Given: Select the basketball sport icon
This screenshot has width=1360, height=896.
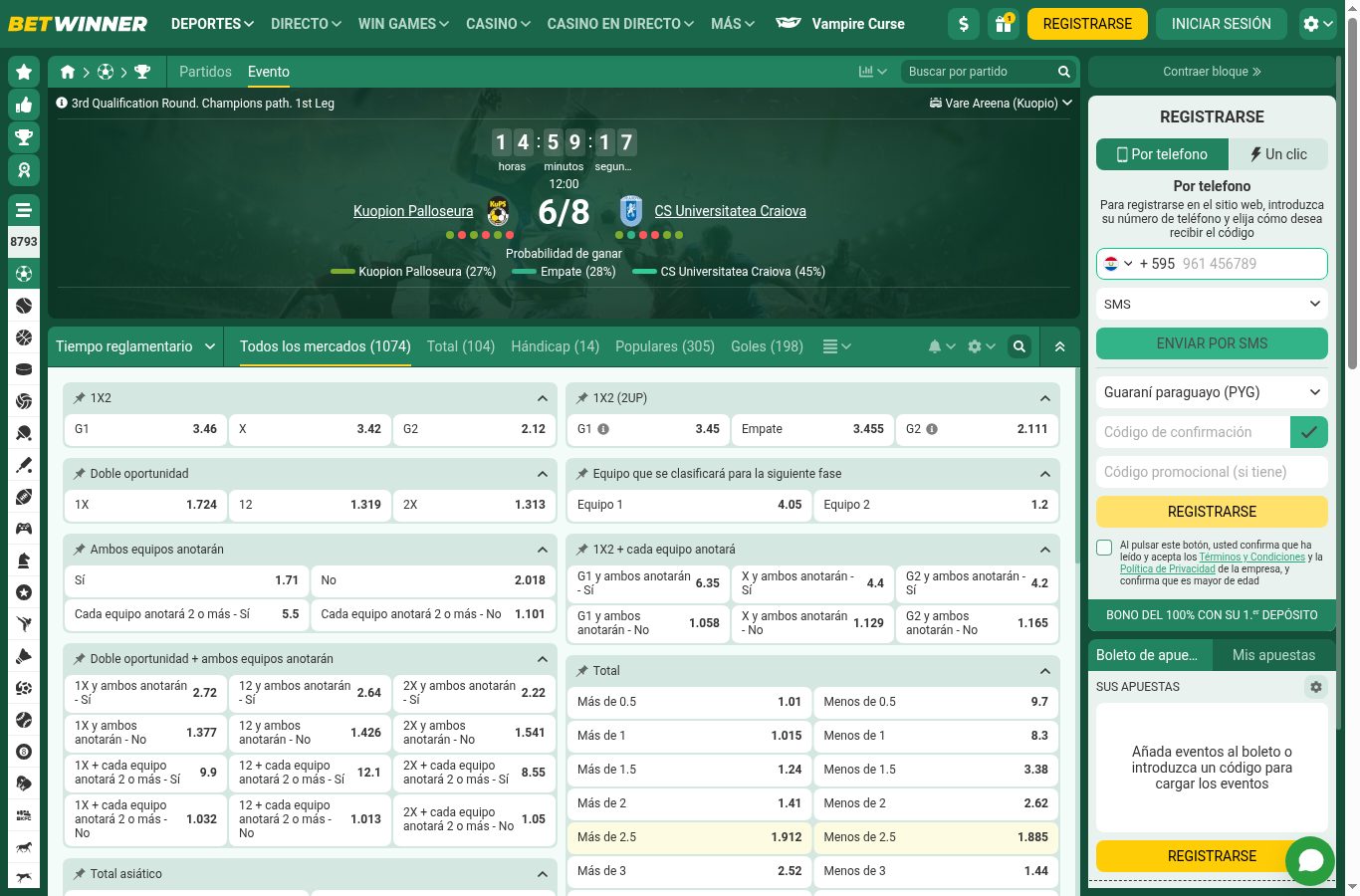Looking at the screenshot, I should click(24, 337).
